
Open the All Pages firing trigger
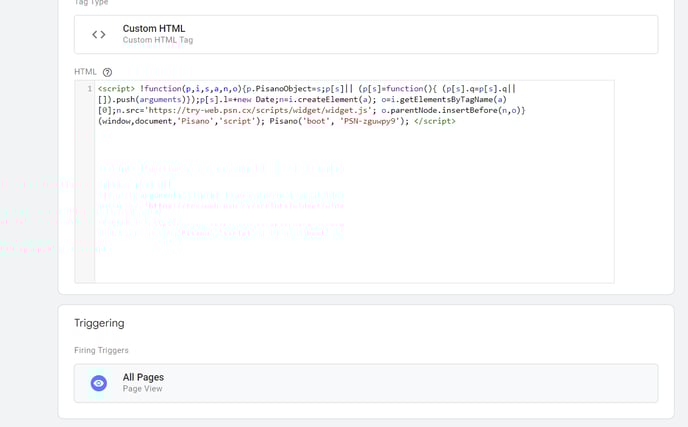click(366, 383)
